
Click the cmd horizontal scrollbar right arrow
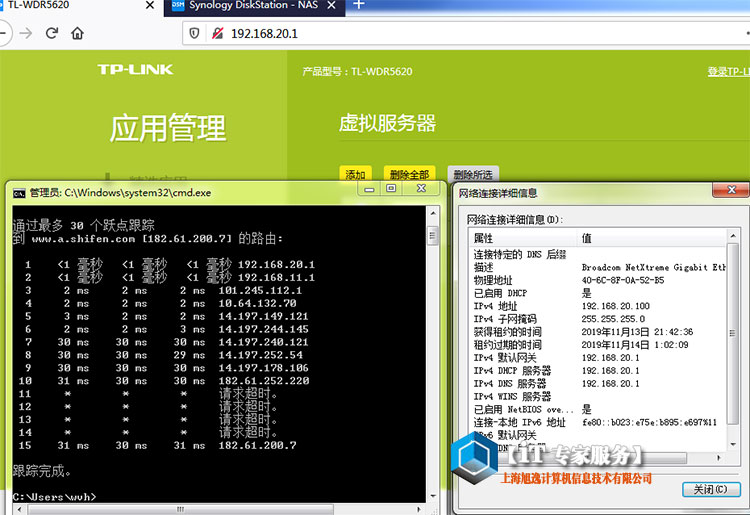pos(419,509)
